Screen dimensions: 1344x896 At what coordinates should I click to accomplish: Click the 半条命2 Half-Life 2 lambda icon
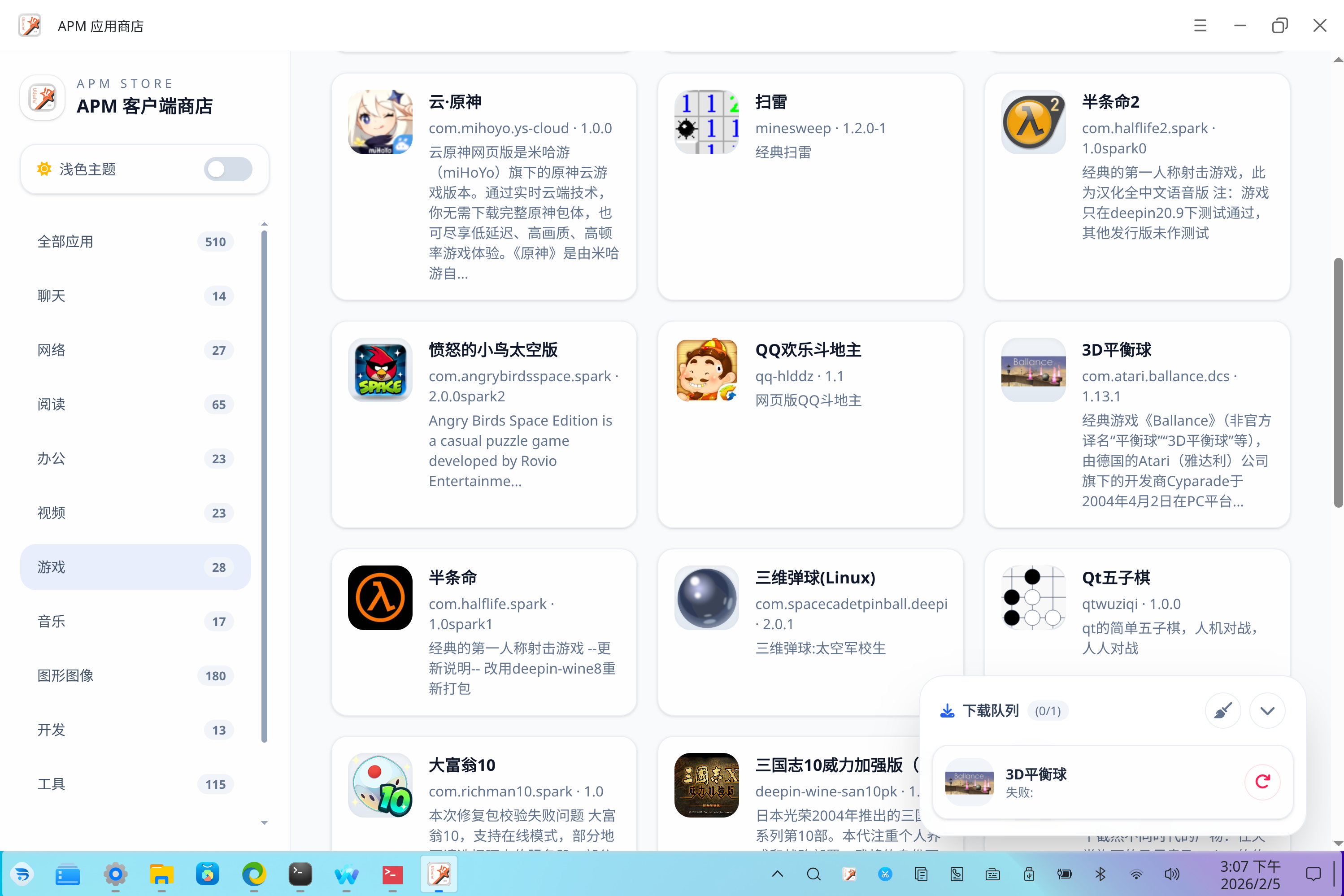click(x=1033, y=122)
